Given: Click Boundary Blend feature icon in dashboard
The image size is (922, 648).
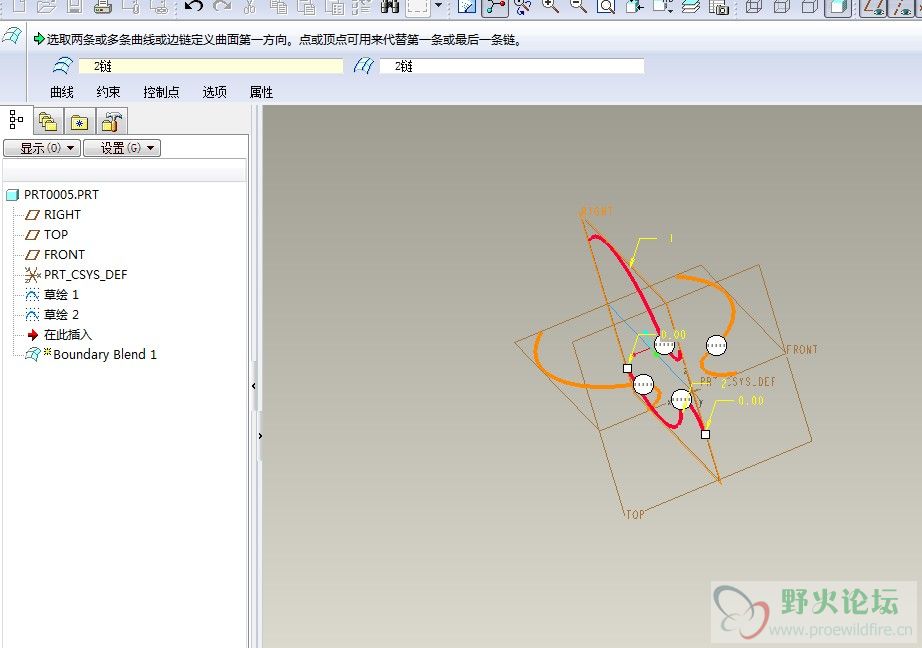Looking at the screenshot, I should coord(11,36).
